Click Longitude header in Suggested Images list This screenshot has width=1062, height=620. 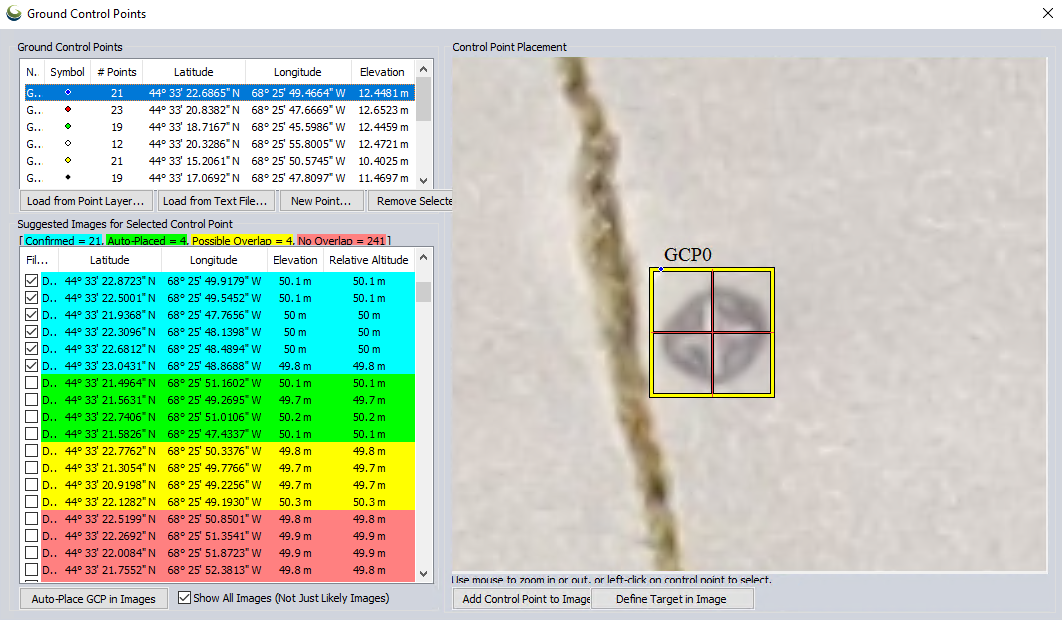213,260
